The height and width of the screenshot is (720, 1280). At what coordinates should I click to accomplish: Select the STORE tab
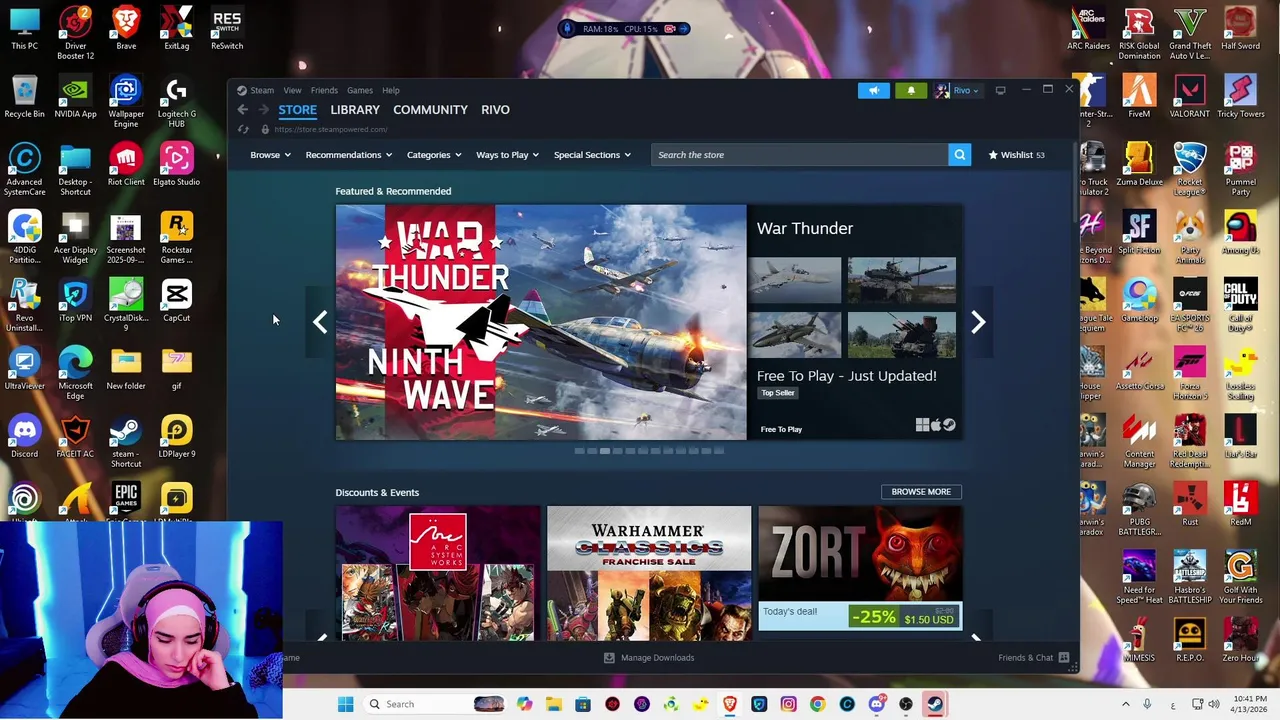click(297, 110)
